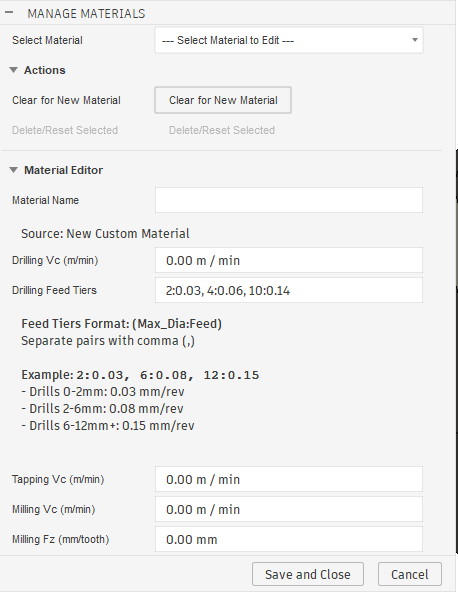Screen dimensions: 458x593
Task: Edit the Milling Vc value field
Action: pyautogui.click(x=289, y=509)
